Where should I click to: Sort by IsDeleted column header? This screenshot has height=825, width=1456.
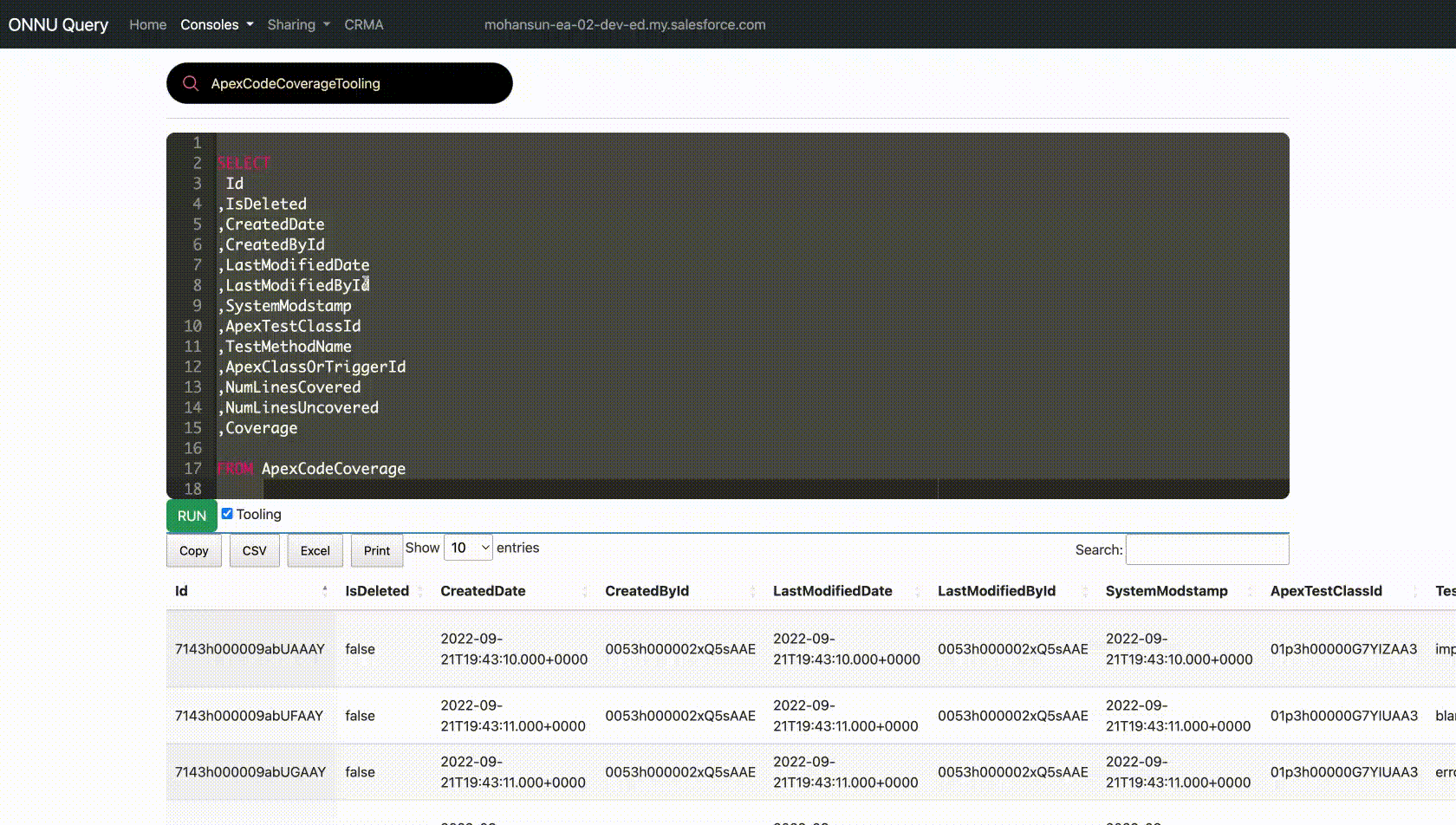coord(384,591)
